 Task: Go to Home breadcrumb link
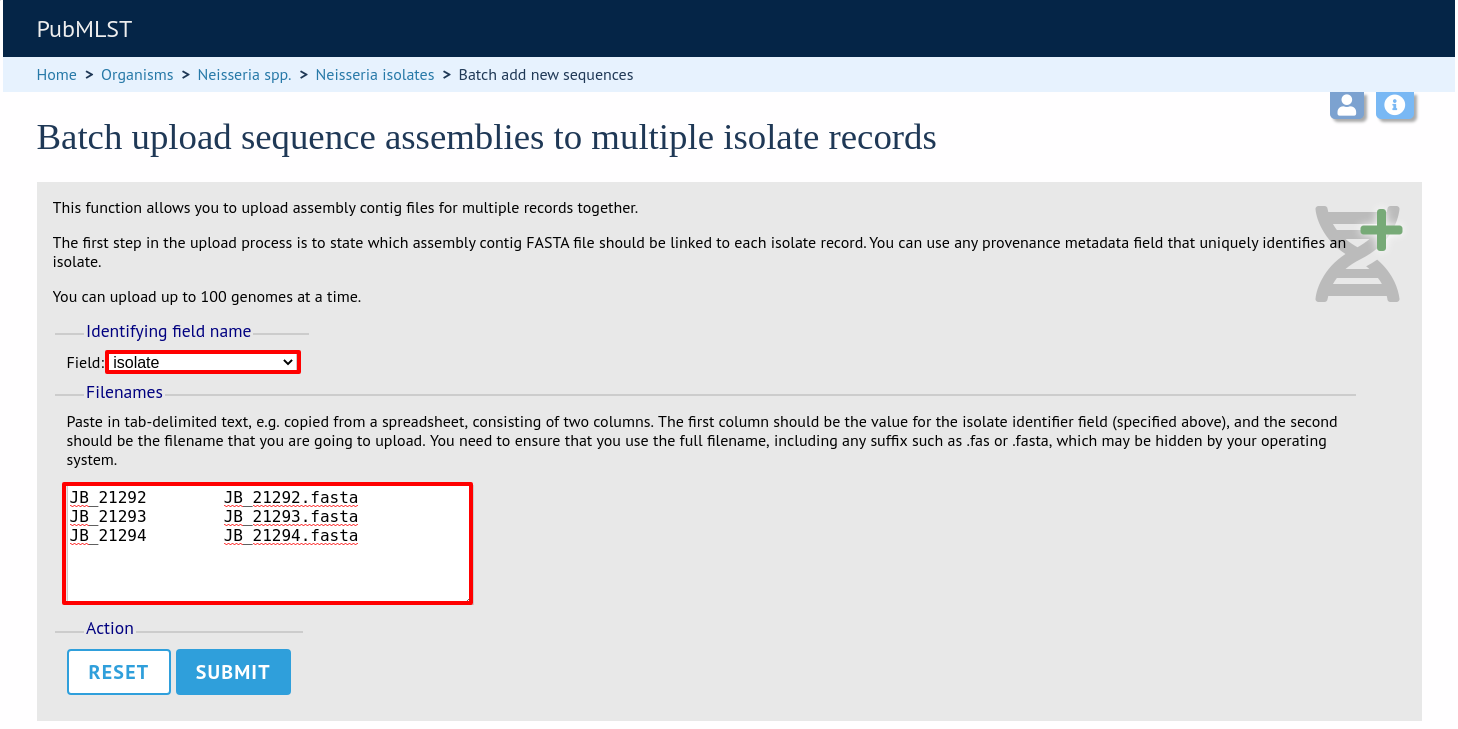tap(57, 75)
